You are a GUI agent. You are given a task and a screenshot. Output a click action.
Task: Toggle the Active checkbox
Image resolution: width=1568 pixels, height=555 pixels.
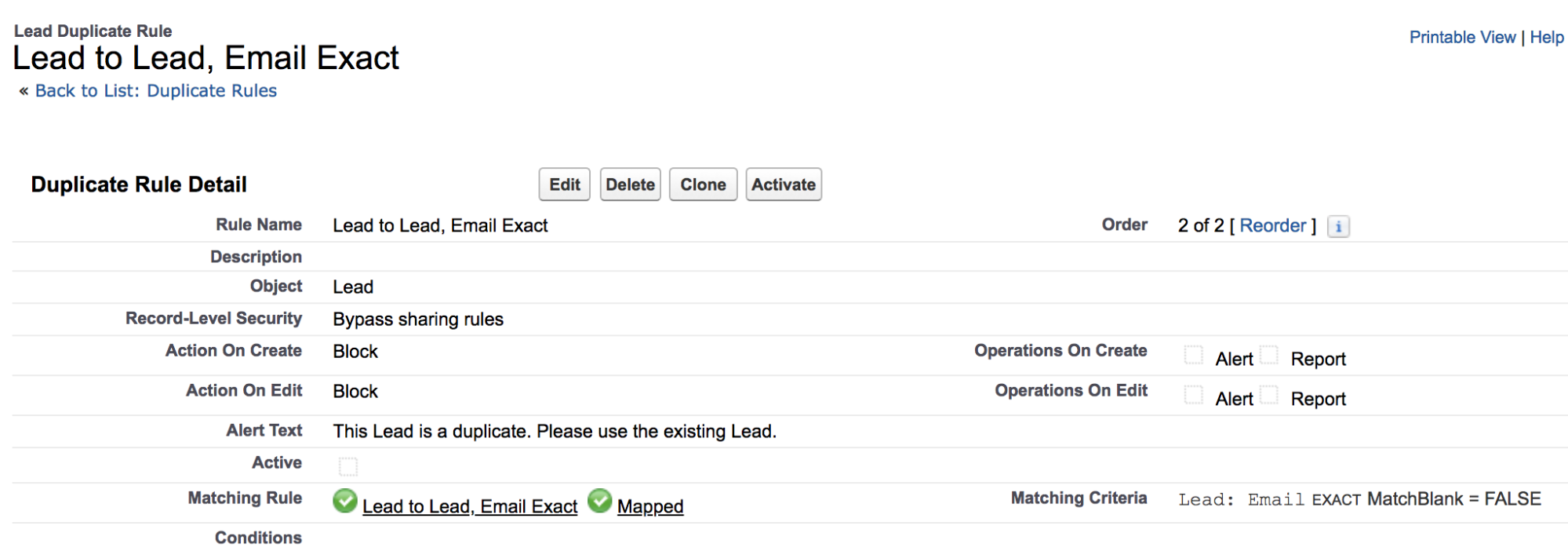[348, 467]
